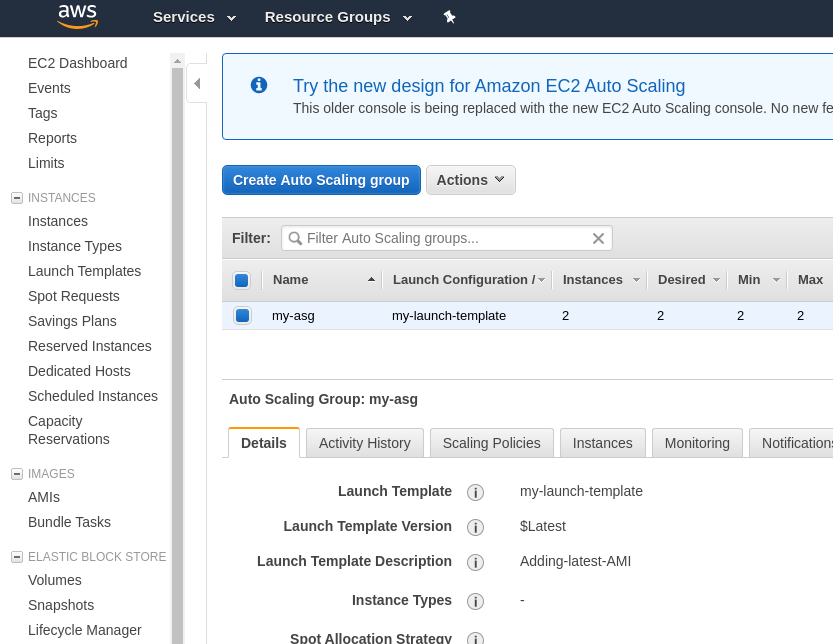Click Create Auto Scaling group button
This screenshot has width=833, height=644.
321,180
